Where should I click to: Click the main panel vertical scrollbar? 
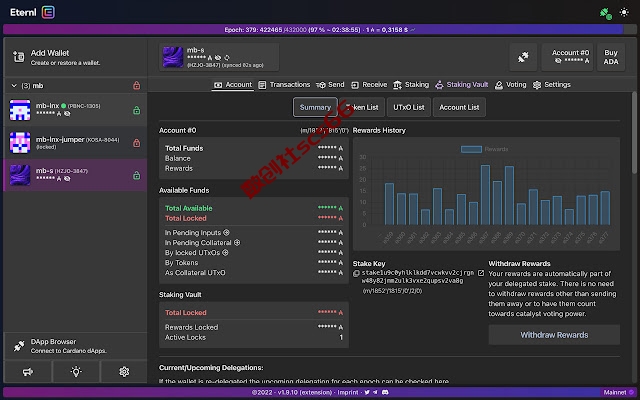click(634, 133)
